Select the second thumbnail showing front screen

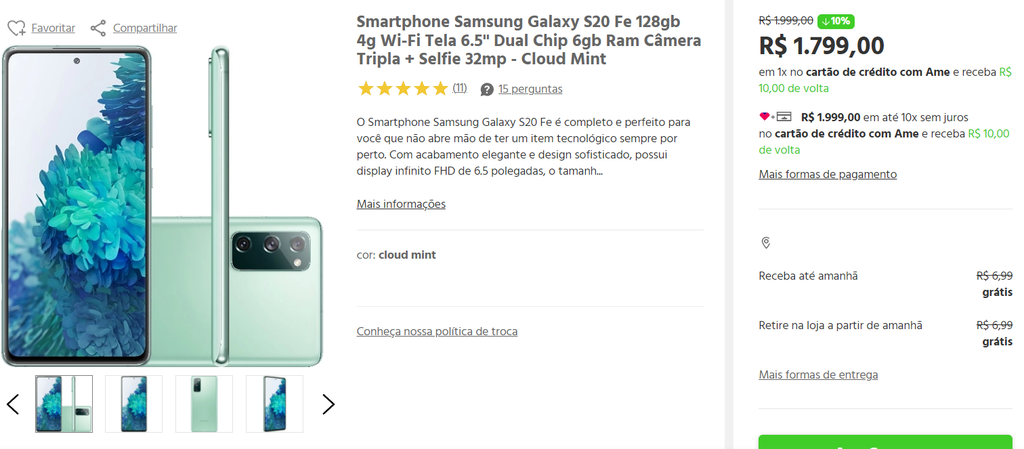click(x=134, y=403)
